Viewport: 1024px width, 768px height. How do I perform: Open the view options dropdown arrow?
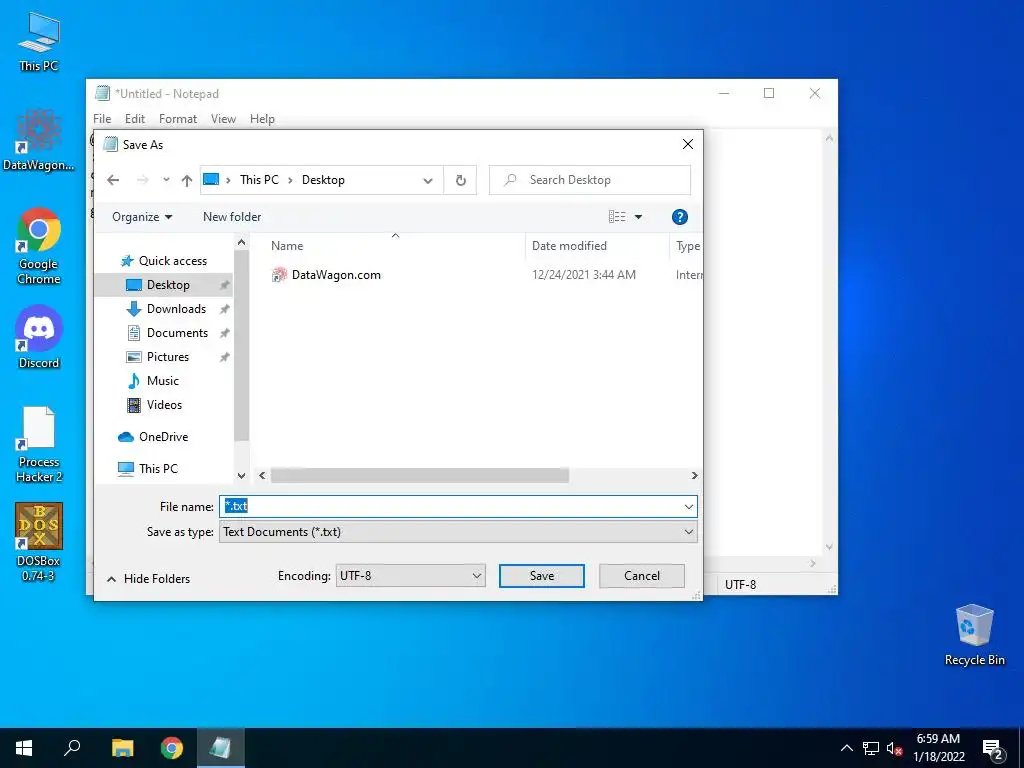pyautogui.click(x=639, y=217)
